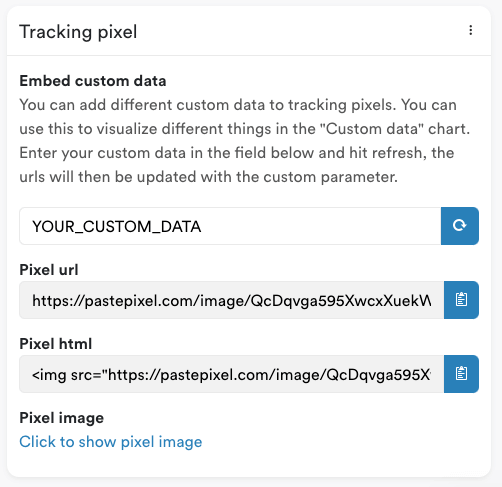Click the Tracking pixel card title
This screenshot has width=502, height=487.
[78, 32]
